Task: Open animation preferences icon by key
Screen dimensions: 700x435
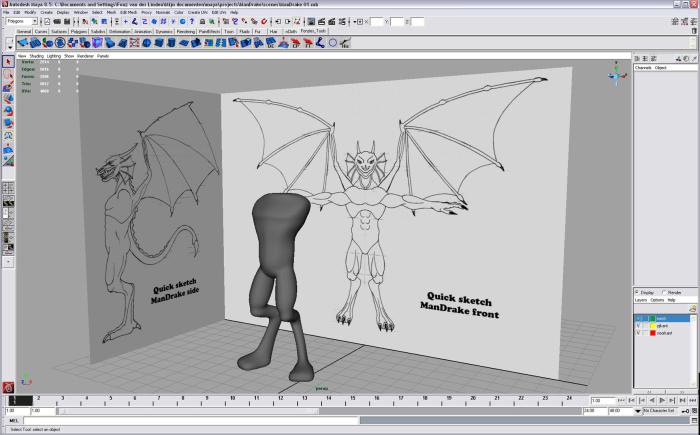Action: (695, 410)
